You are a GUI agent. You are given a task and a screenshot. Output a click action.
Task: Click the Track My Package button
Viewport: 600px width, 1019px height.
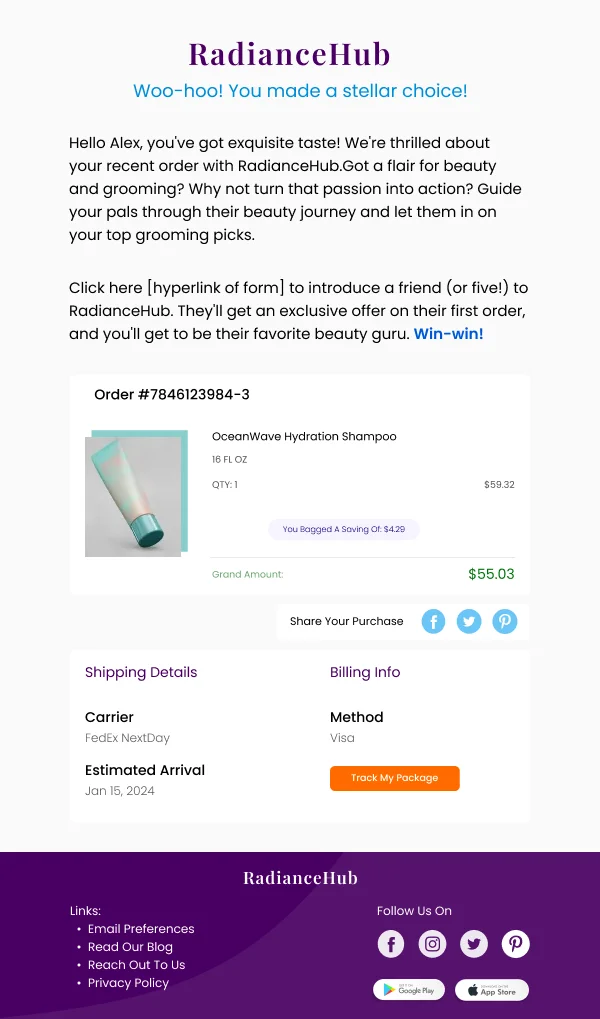[x=394, y=778]
